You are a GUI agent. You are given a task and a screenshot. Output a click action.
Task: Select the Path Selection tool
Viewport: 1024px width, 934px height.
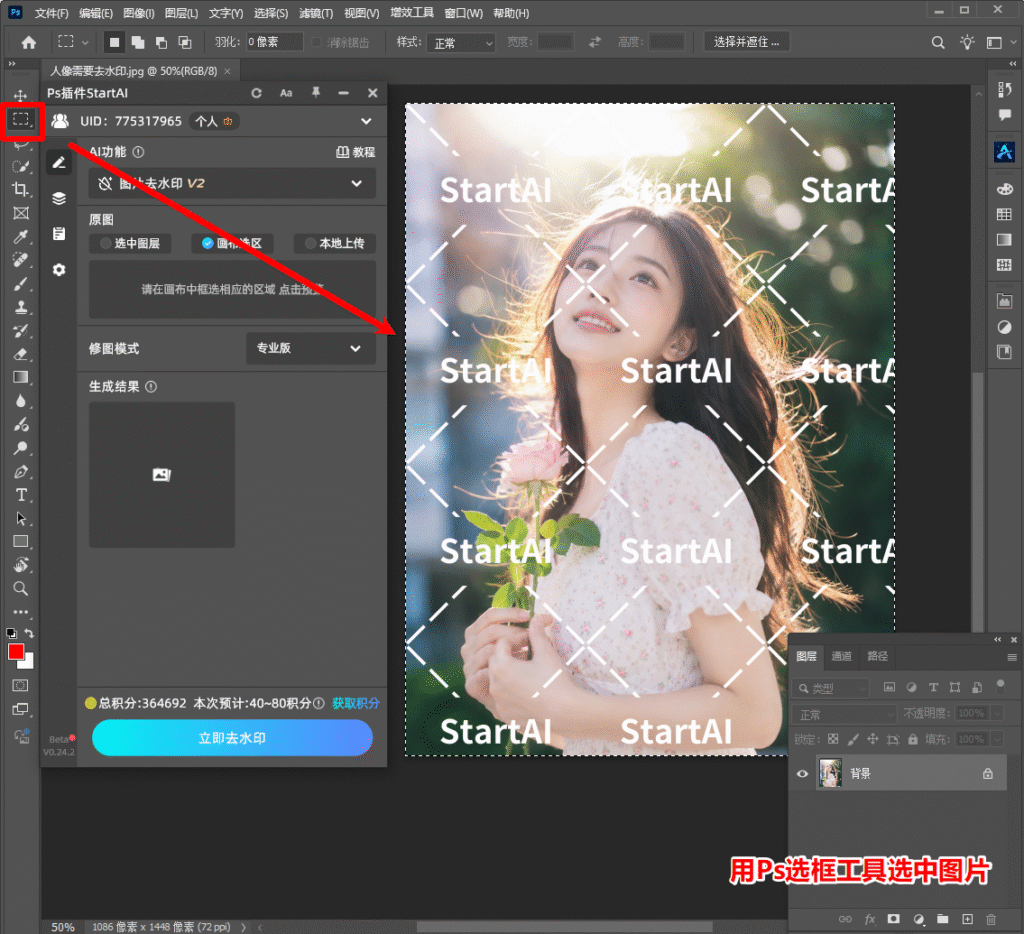tap(20, 519)
